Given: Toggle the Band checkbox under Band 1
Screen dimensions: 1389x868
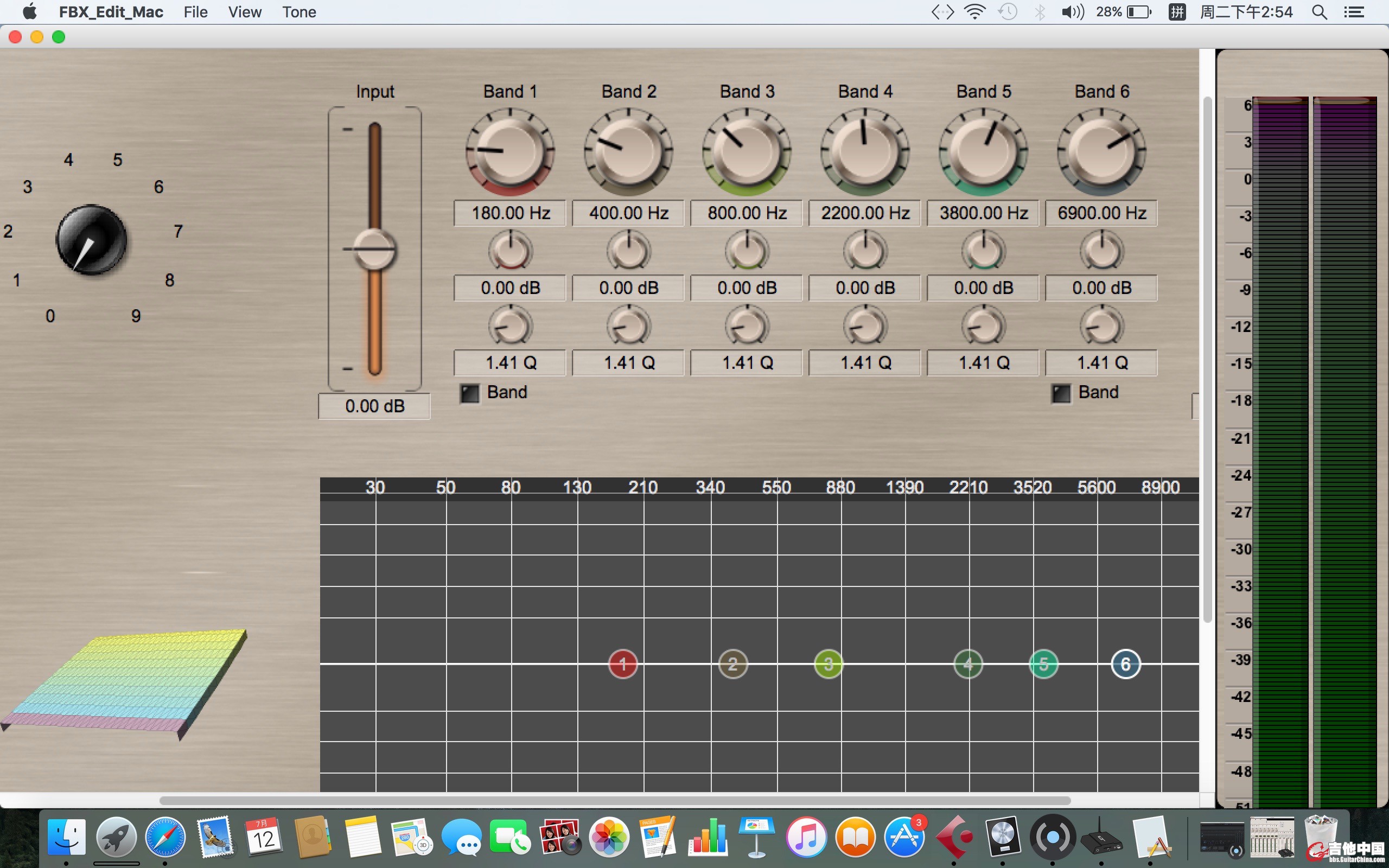Looking at the screenshot, I should click(470, 393).
